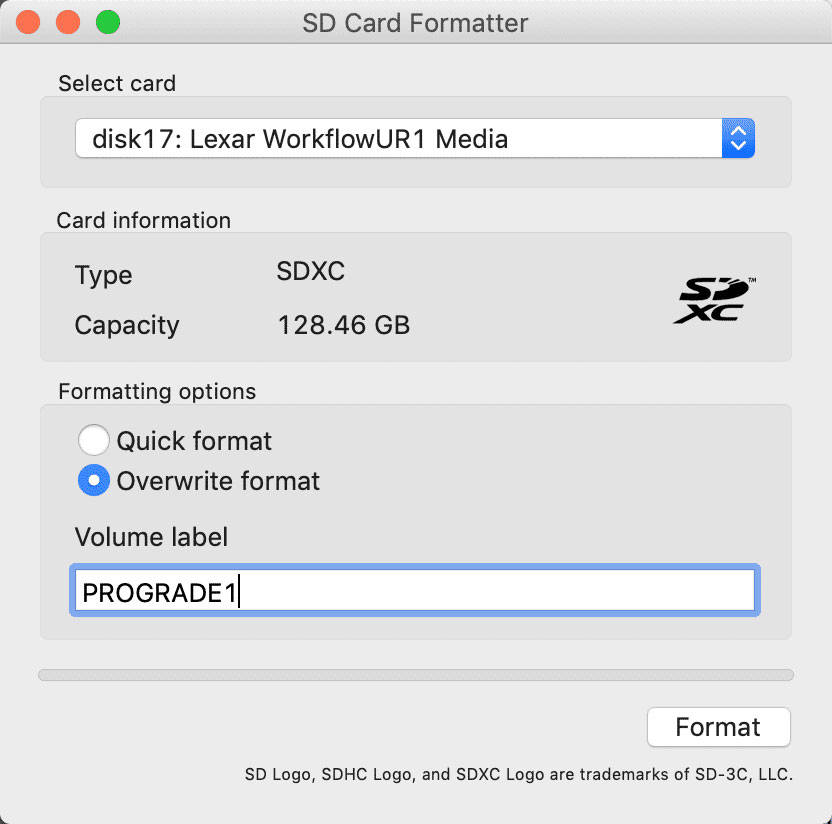Select the Quick format radio button
This screenshot has width=832, height=824.
94,440
